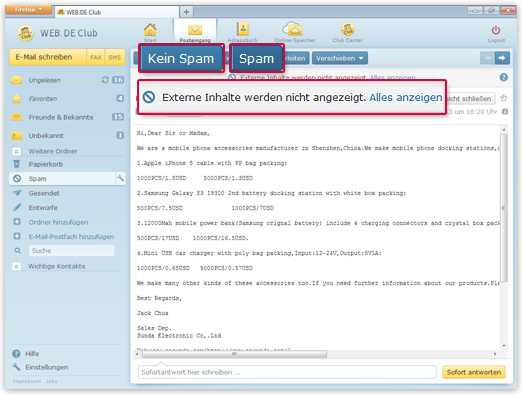Click the message scrollbar up arrow
The image size is (522, 394).
click(x=504, y=129)
